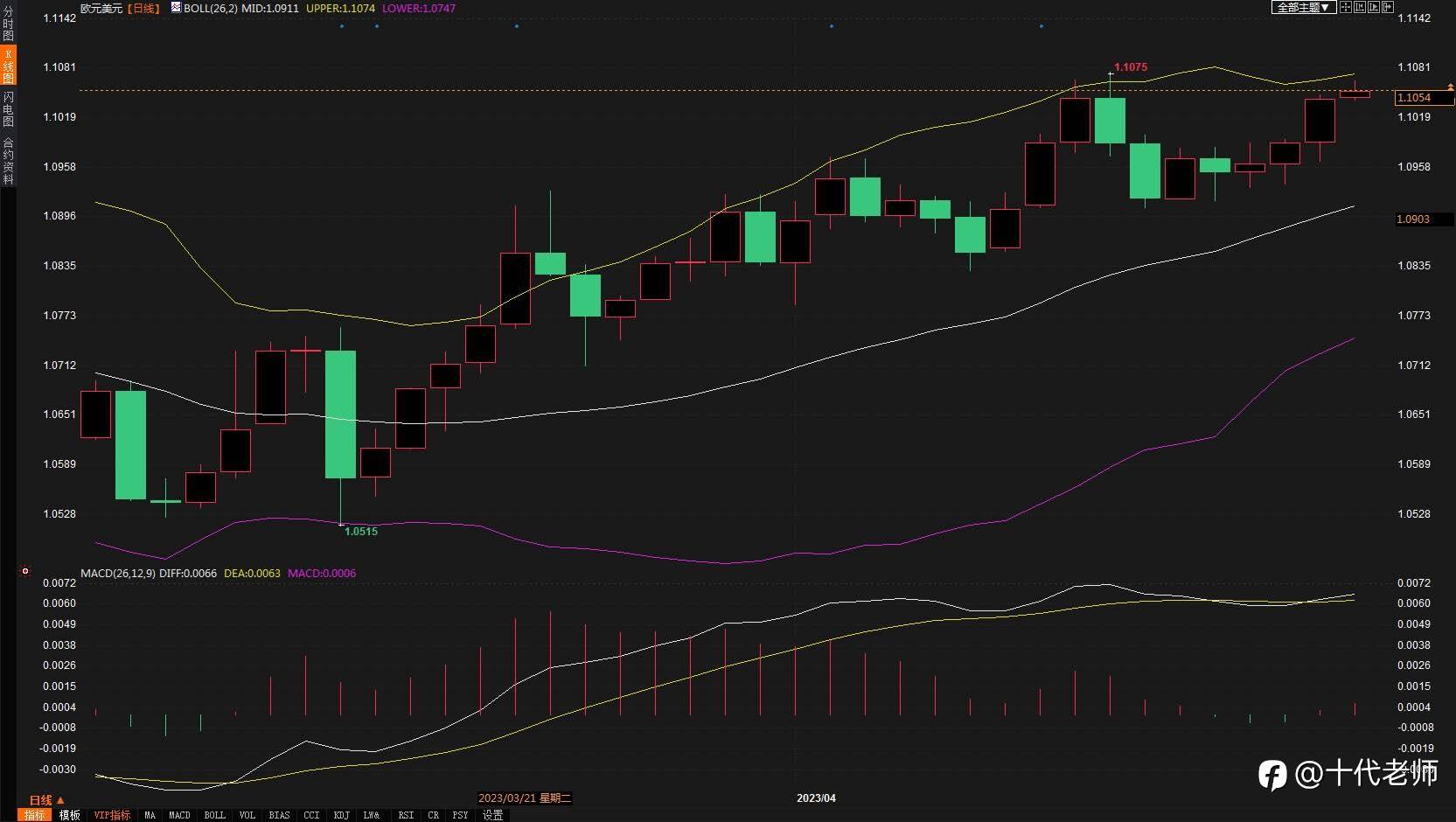Click the orange arrow on right price axis
This screenshot has width=1456, height=822.
(x=1451, y=87)
